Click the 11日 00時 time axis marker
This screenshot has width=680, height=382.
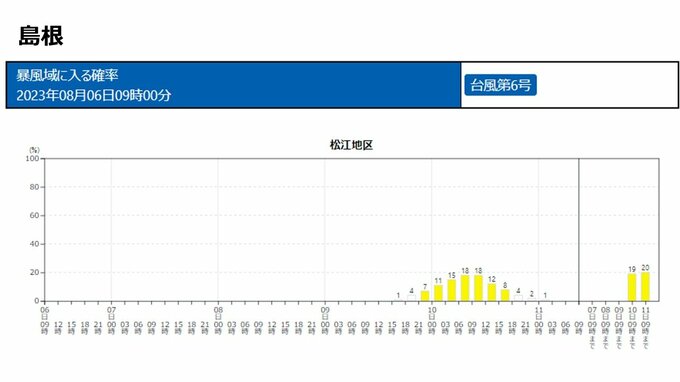[x=539, y=321]
